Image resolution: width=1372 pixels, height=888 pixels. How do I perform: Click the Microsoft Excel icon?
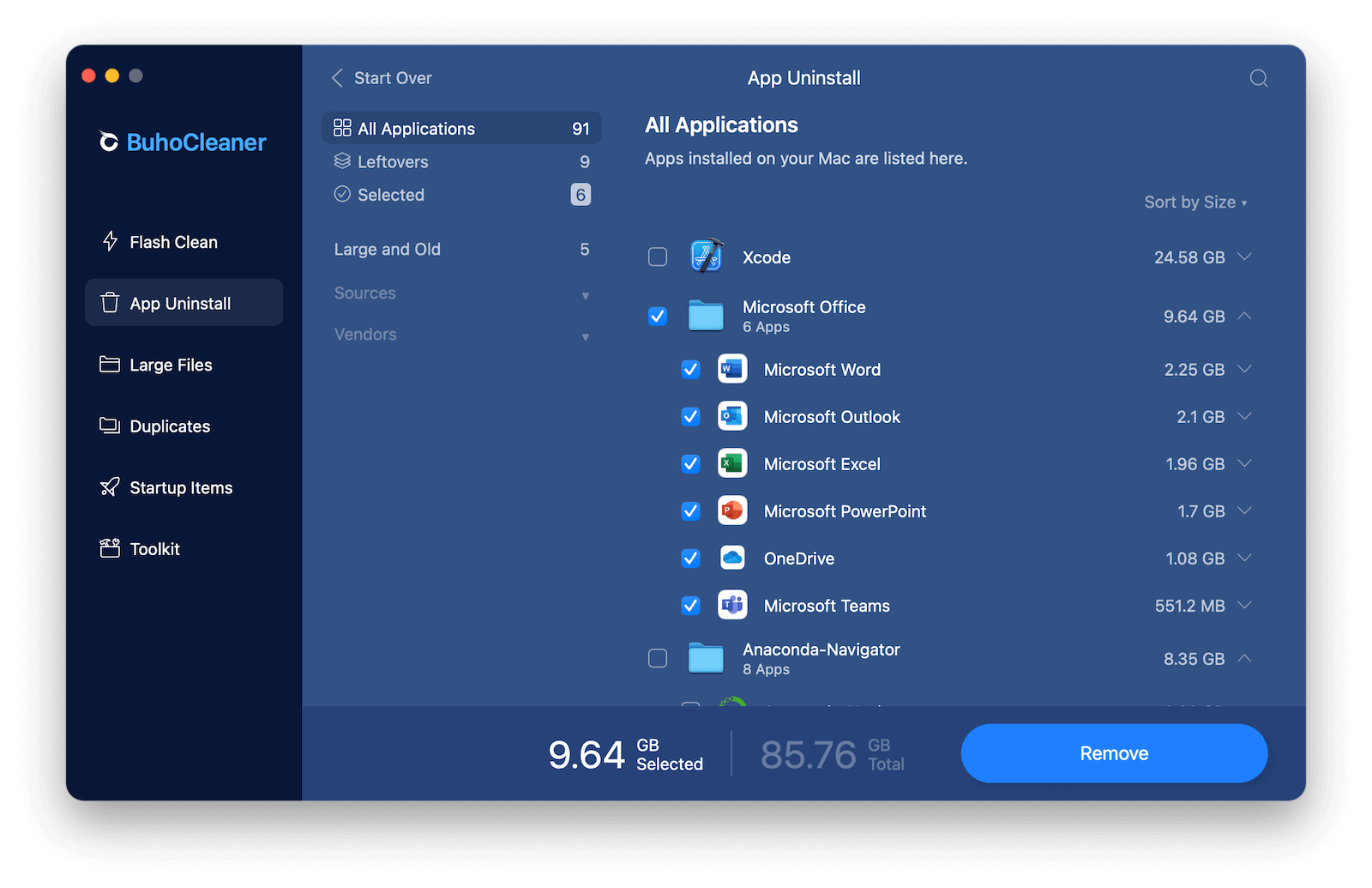point(731,464)
